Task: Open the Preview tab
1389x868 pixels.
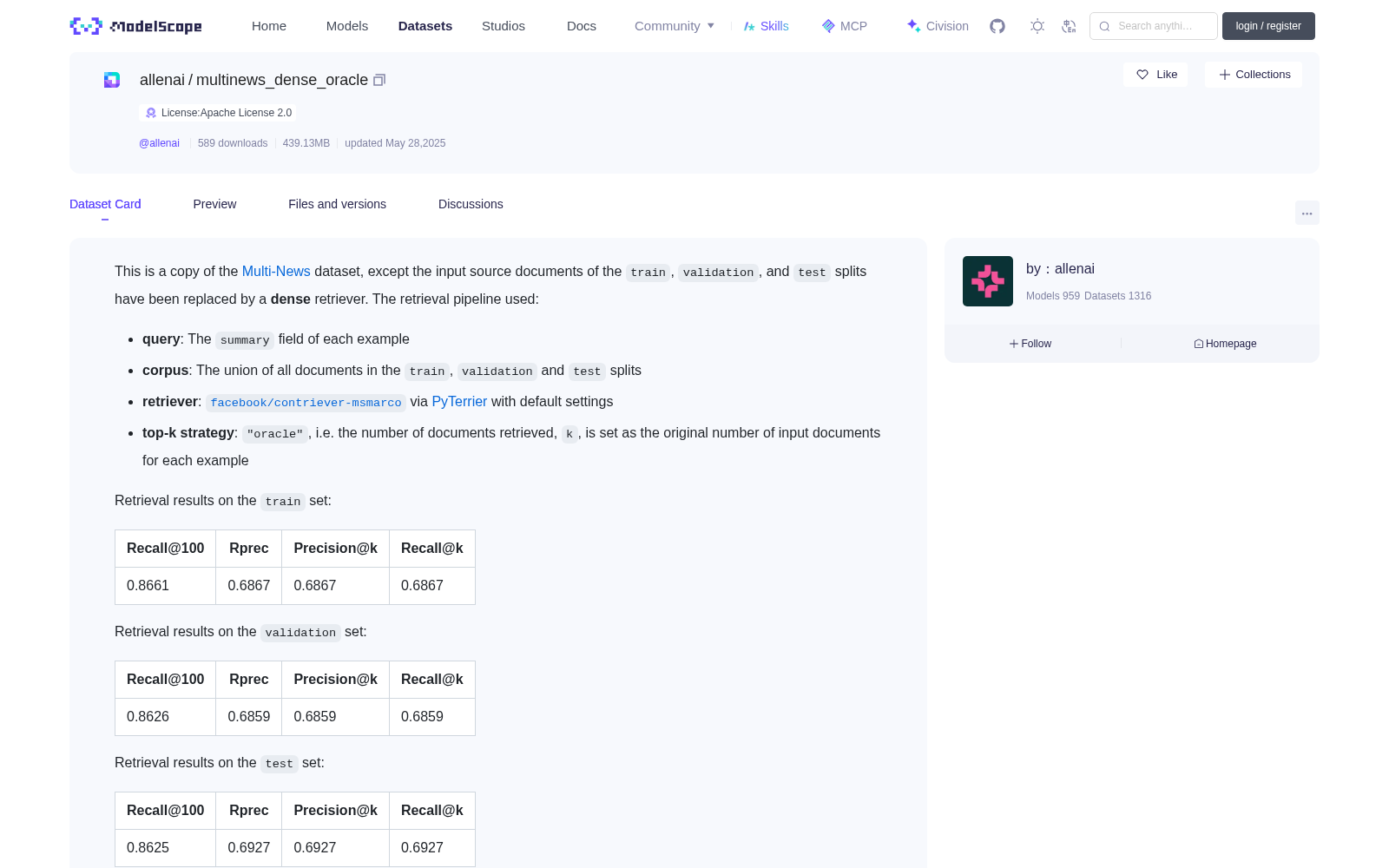Action: 214,204
